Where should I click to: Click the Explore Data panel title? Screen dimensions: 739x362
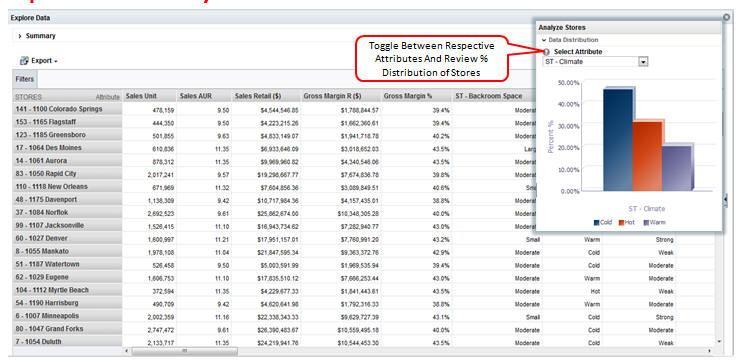[x=31, y=18]
